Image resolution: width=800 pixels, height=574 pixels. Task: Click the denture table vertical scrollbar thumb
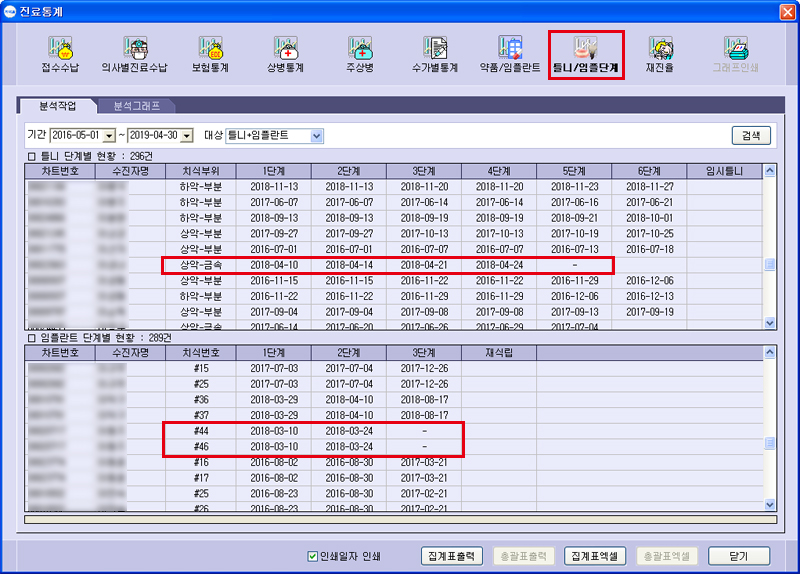[x=769, y=265]
